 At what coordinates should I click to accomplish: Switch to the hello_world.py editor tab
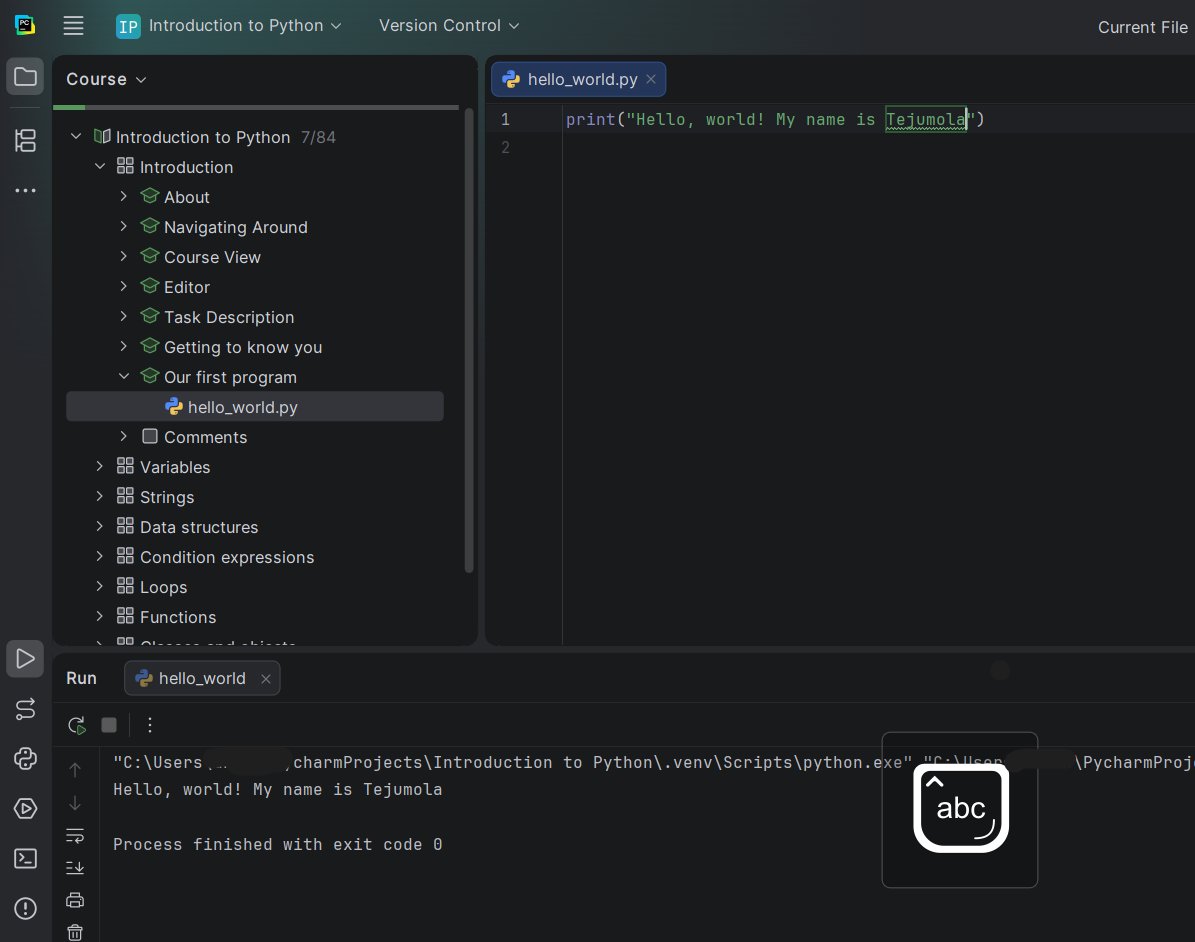click(578, 79)
